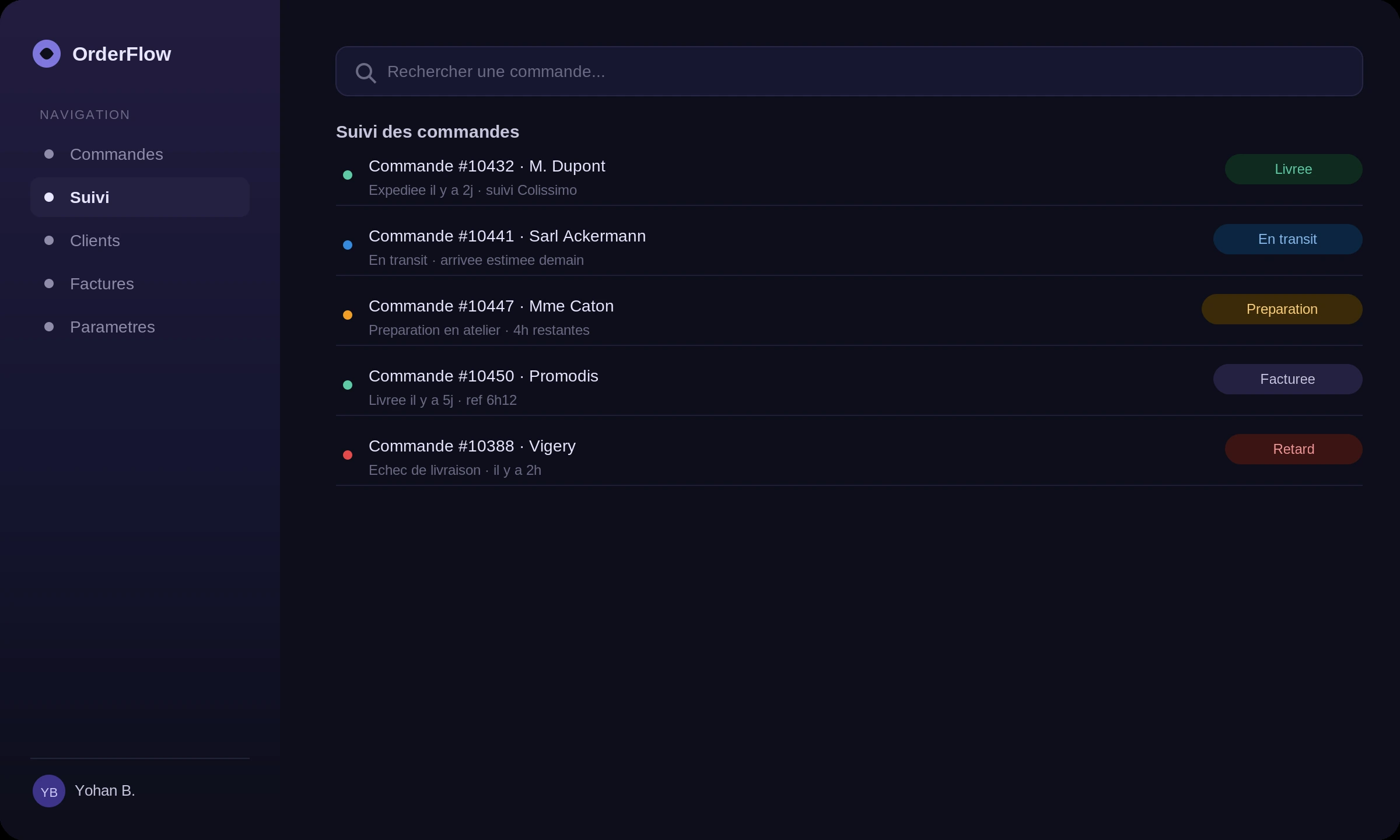The width and height of the screenshot is (1400, 840).
Task: Click green status dot for order #10432
Action: (x=348, y=175)
